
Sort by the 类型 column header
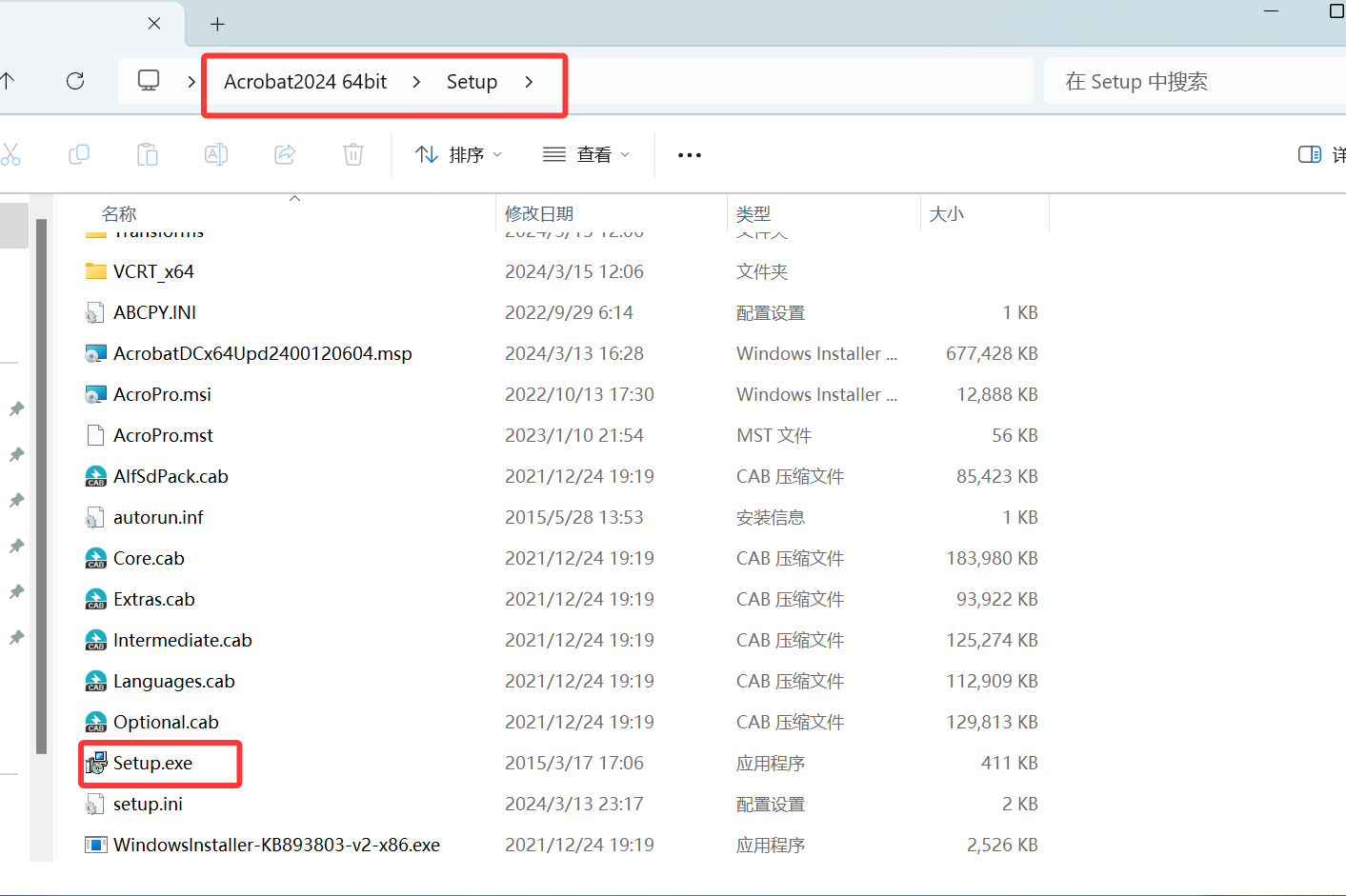(753, 213)
